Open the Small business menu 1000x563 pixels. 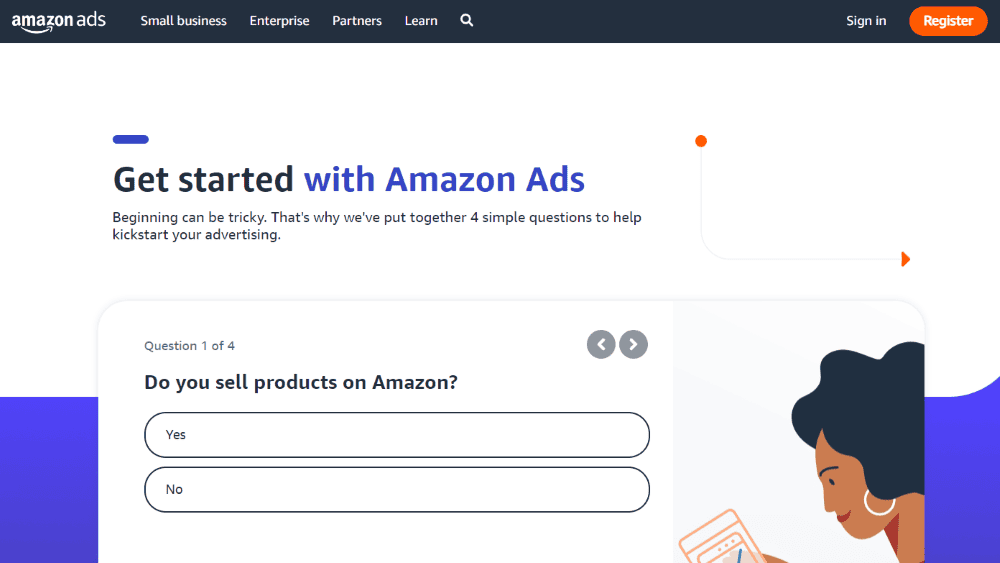[x=183, y=21]
